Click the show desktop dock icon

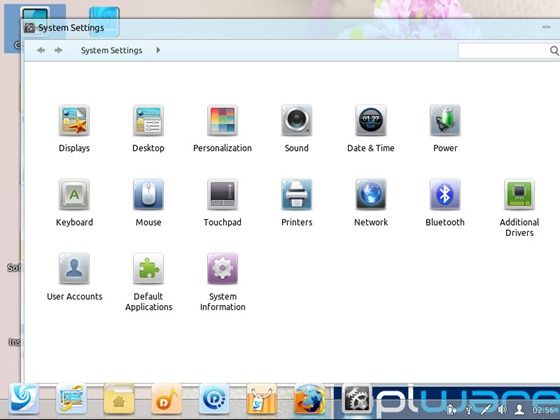click(x=71, y=399)
